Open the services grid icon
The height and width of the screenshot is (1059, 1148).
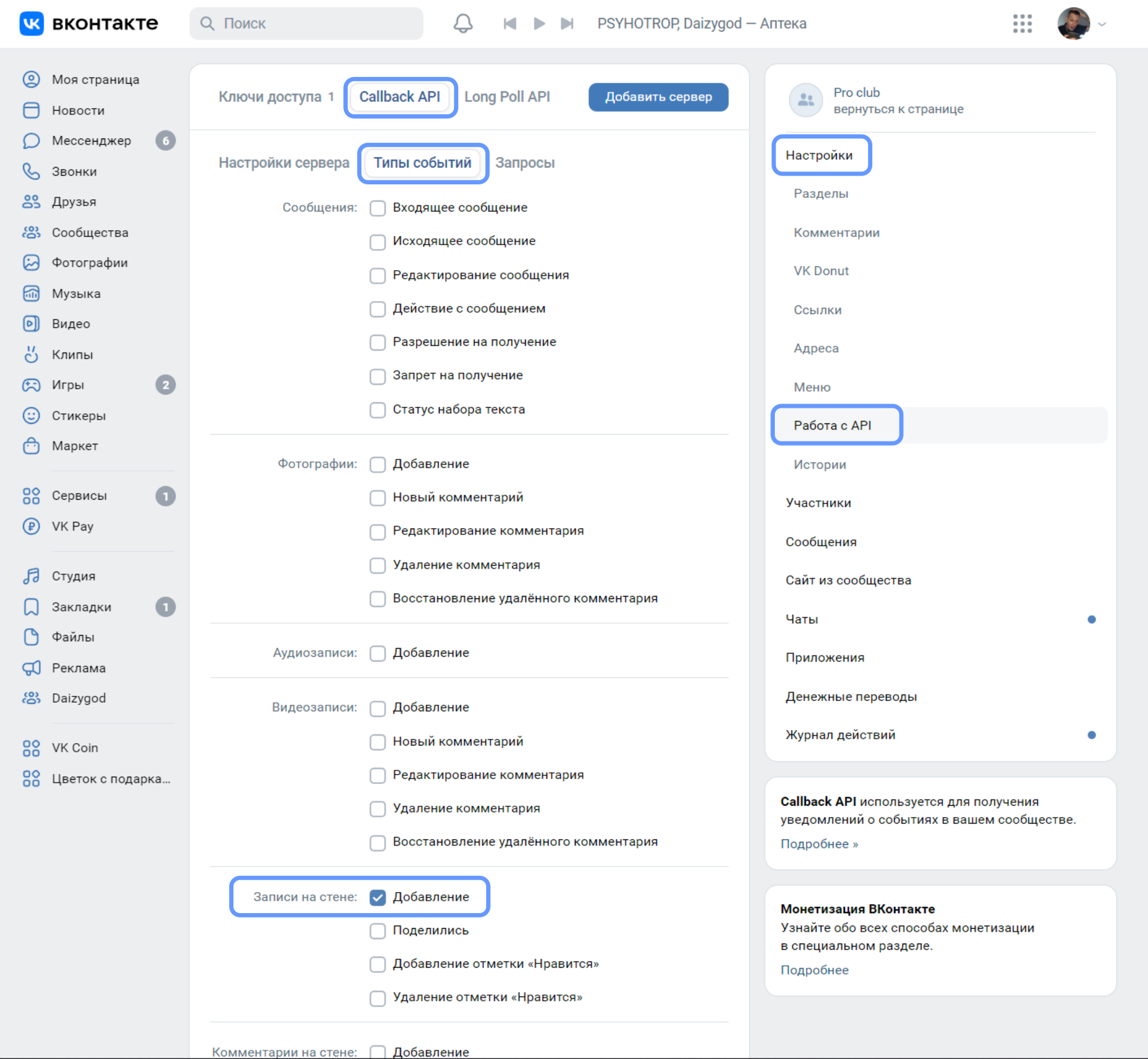pos(1022,24)
